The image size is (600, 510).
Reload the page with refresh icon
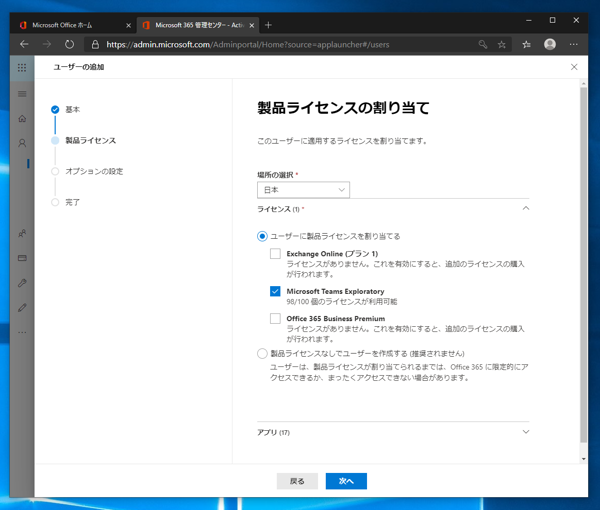[69, 44]
